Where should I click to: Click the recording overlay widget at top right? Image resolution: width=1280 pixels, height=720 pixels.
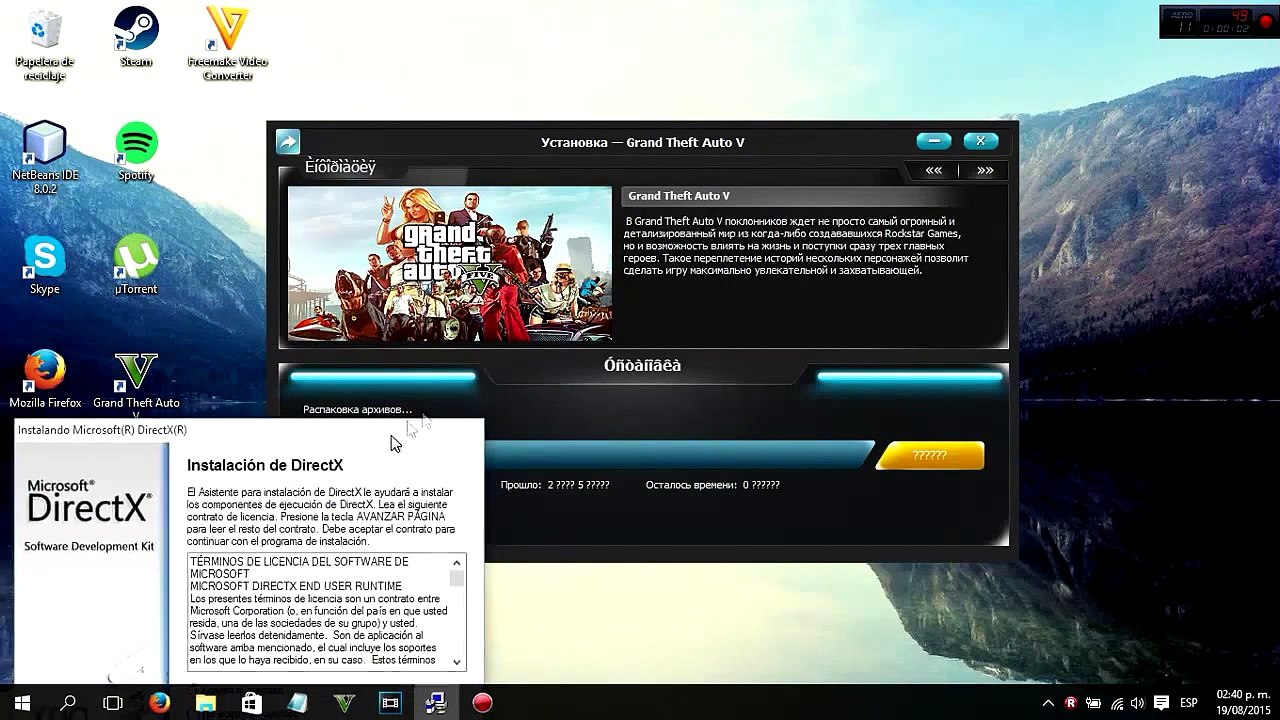1218,22
